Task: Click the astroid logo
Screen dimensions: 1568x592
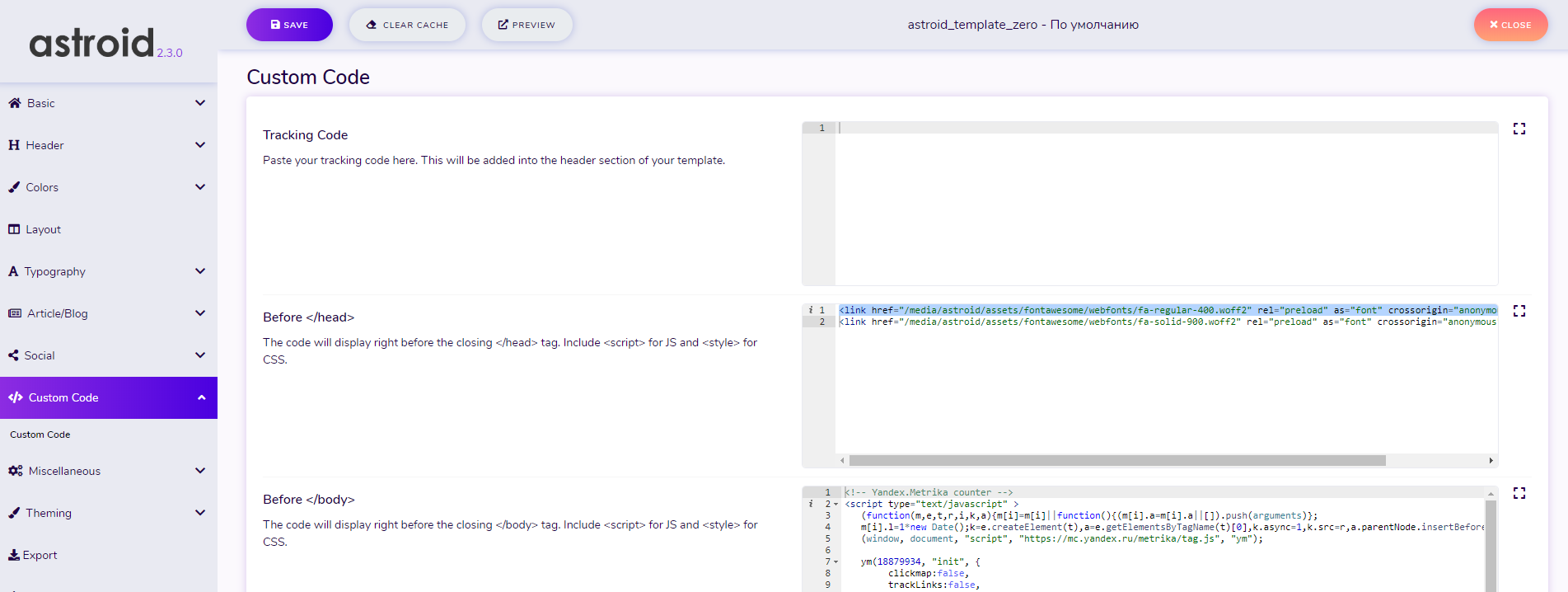Action: [91, 43]
